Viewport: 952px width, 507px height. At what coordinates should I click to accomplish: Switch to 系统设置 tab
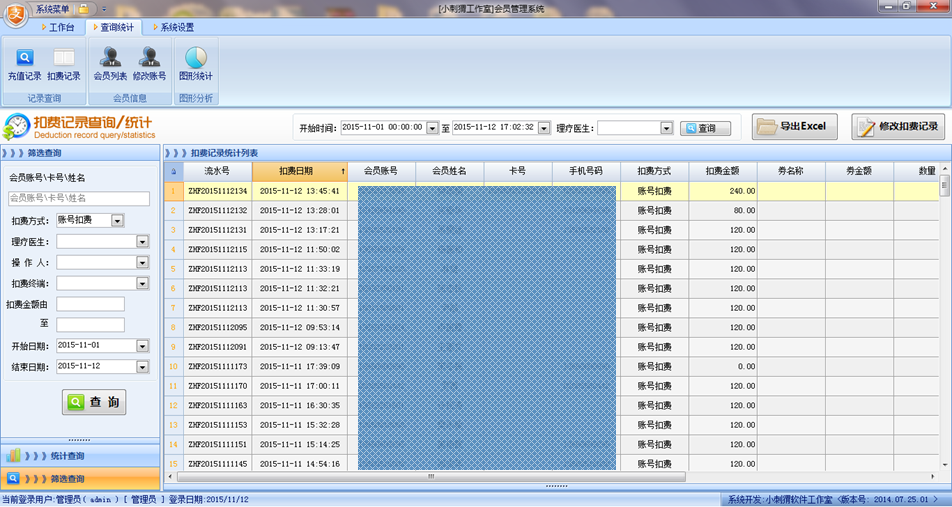(x=174, y=27)
